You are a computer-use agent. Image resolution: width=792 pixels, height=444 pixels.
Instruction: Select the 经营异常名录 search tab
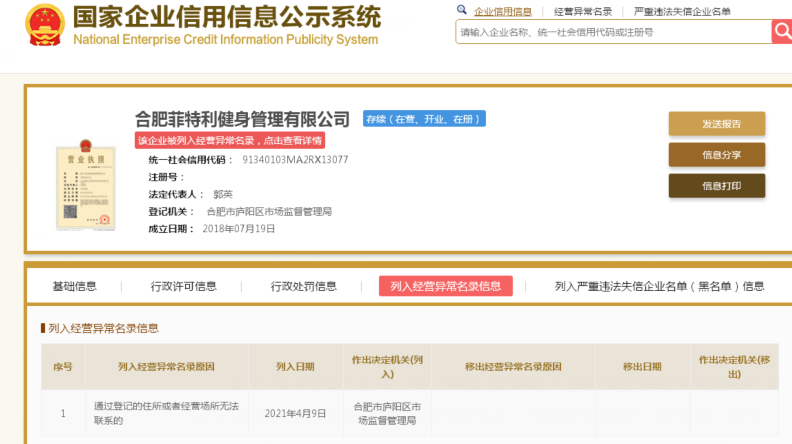pos(583,11)
